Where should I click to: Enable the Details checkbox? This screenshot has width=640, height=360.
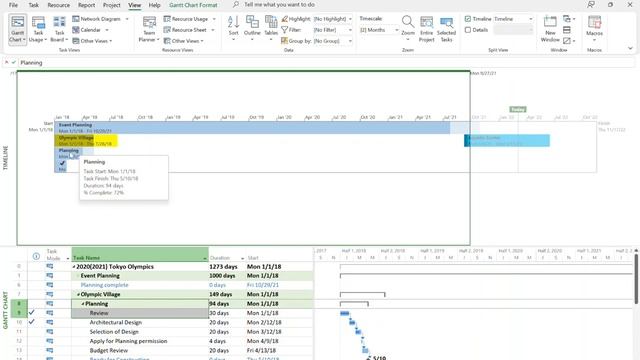468,30
